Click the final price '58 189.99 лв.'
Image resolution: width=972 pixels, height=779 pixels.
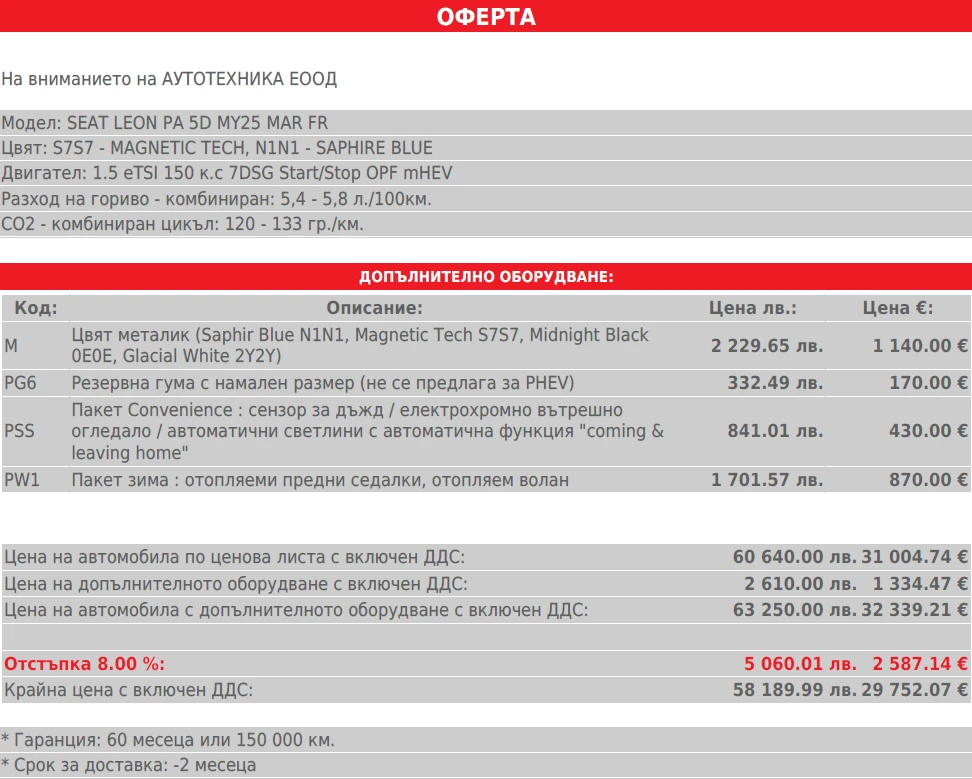[x=795, y=690]
